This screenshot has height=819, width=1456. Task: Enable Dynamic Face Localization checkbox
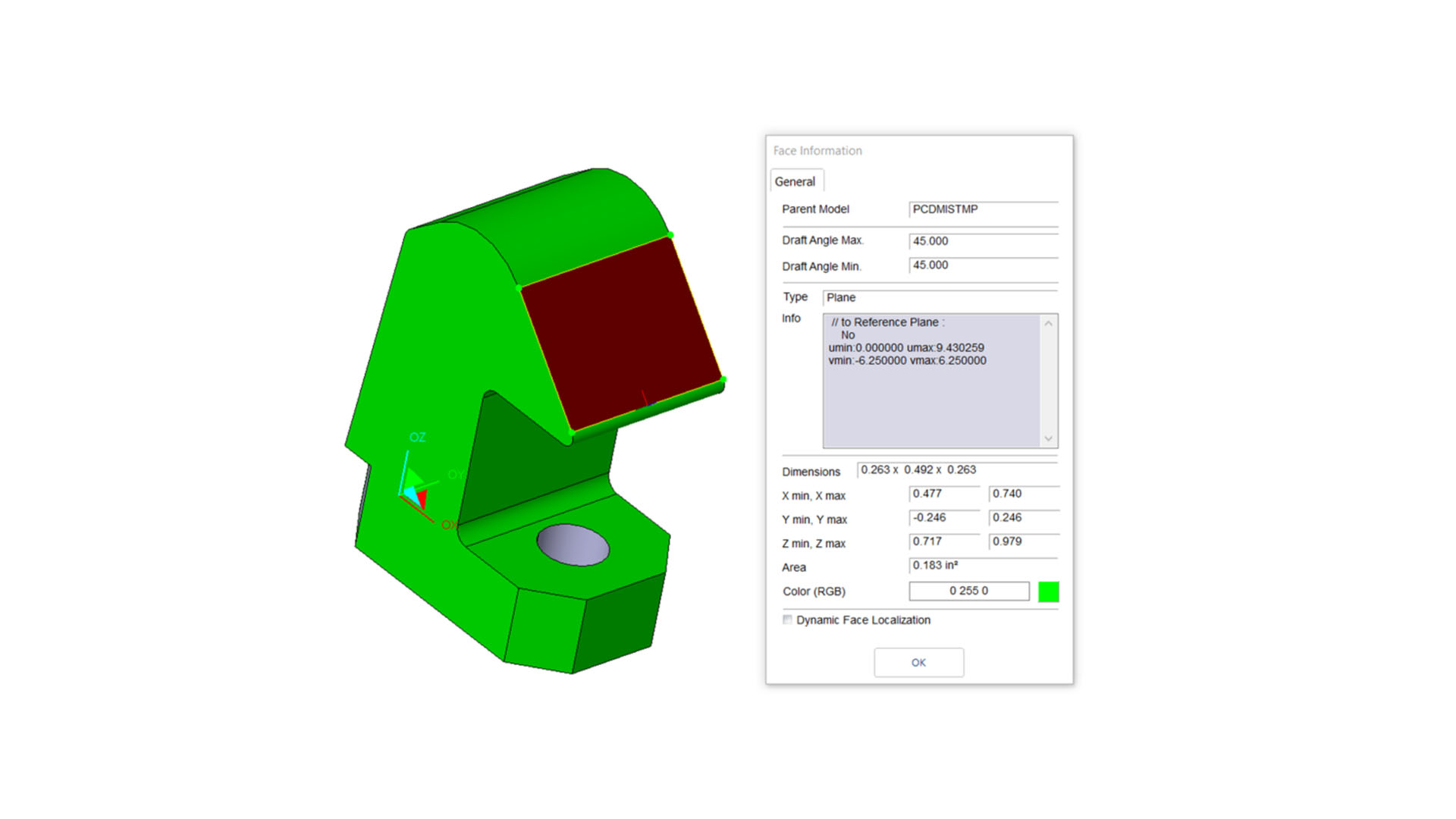[788, 620]
